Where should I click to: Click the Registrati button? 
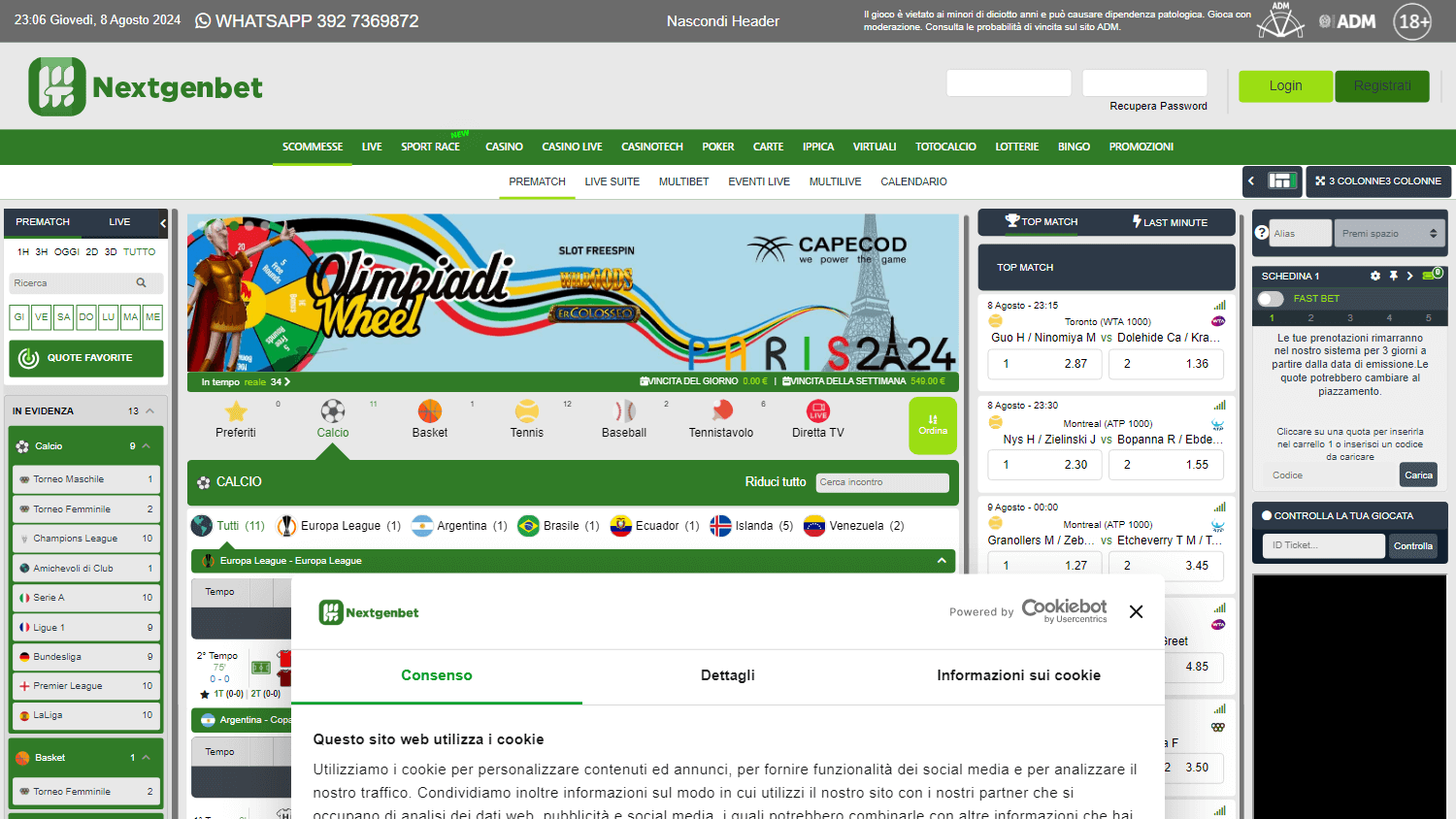(x=1382, y=86)
